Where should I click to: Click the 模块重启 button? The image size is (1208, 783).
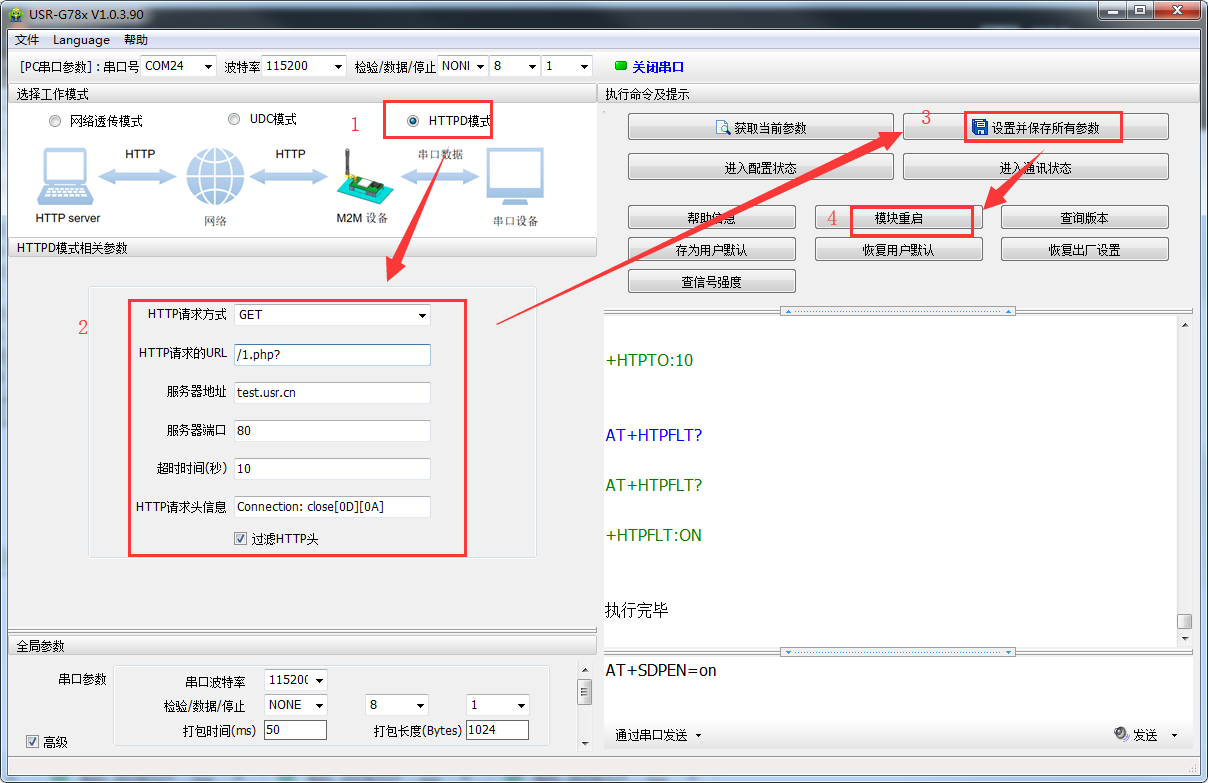[x=898, y=218]
